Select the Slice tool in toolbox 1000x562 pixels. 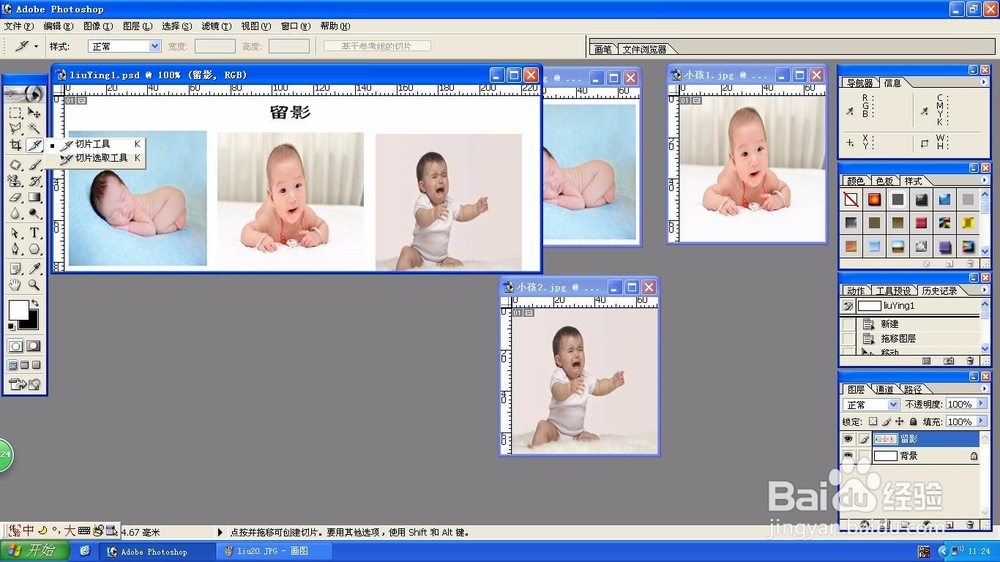(x=34, y=145)
